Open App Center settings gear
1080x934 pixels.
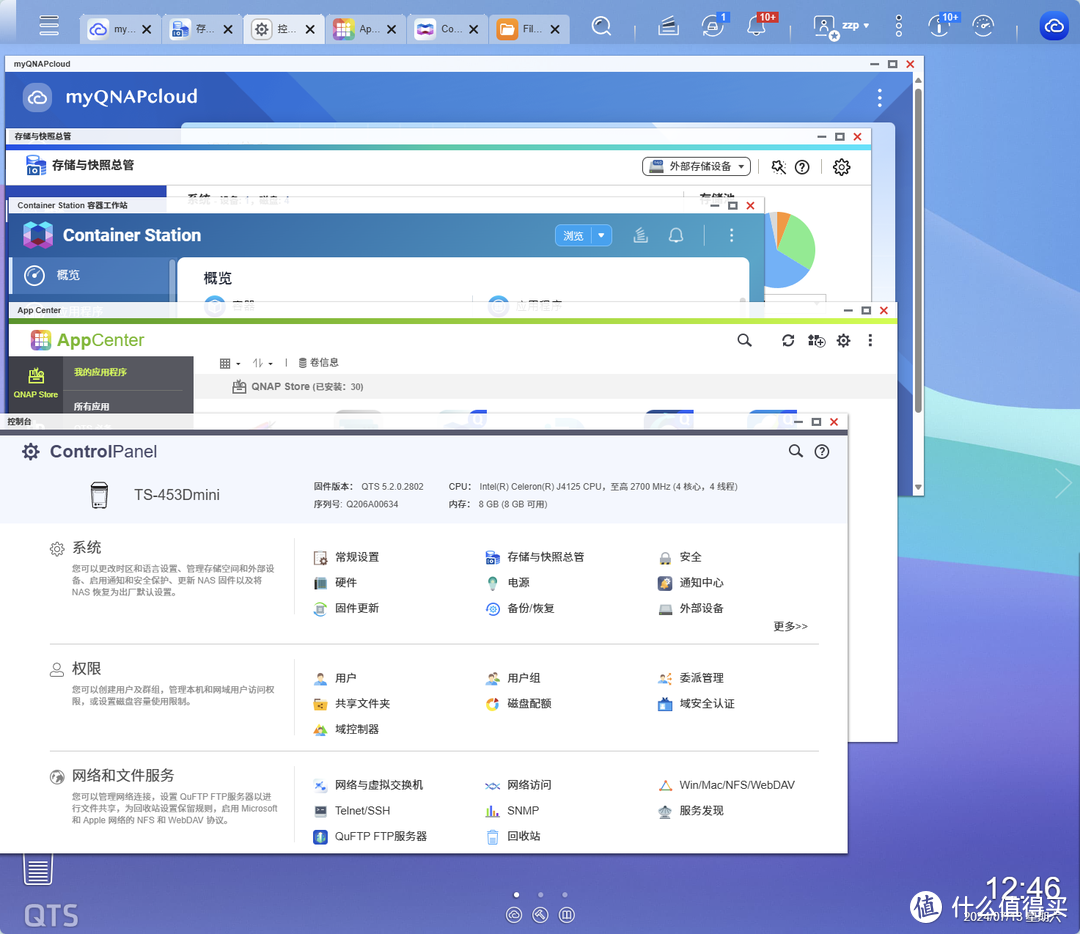pyautogui.click(x=843, y=341)
